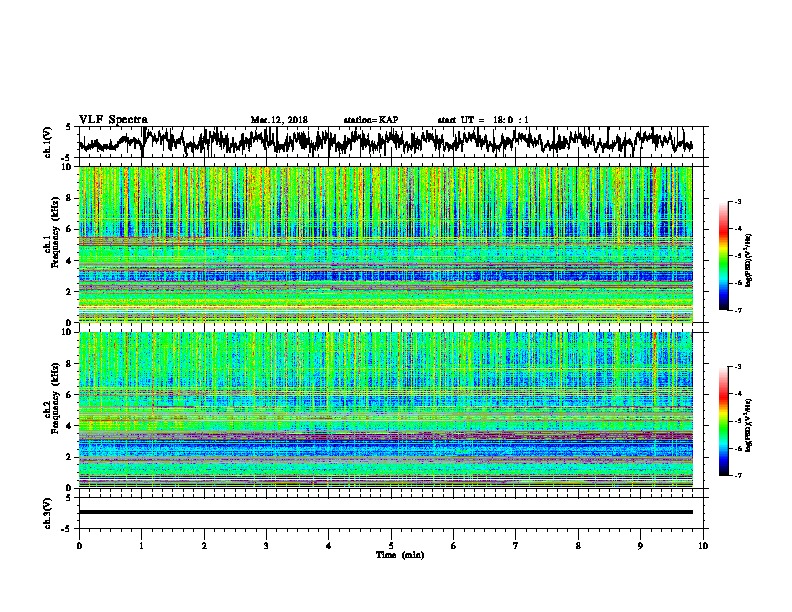The image size is (792, 612).
Task: Click Time axis tick label "6"
Action: pyautogui.click(x=454, y=546)
